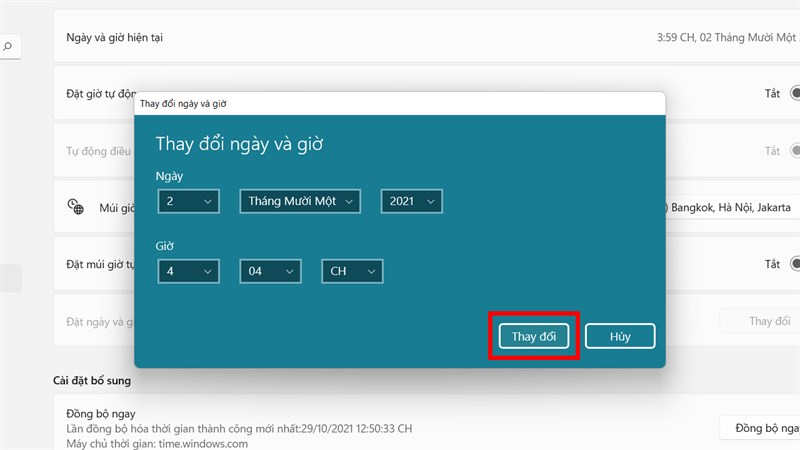Click the Giờ label in dialog
Image resolution: width=800 pixels, height=450 pixels.
pyautogui.click(x=164, y=246)
